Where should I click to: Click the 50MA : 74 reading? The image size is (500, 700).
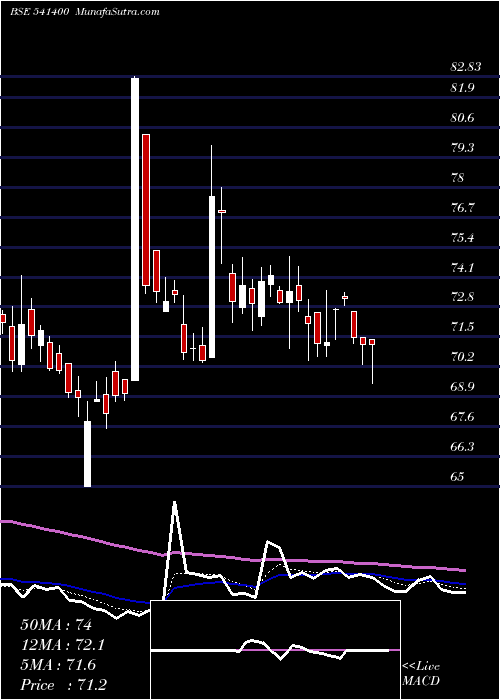click(x=56, y=625)
